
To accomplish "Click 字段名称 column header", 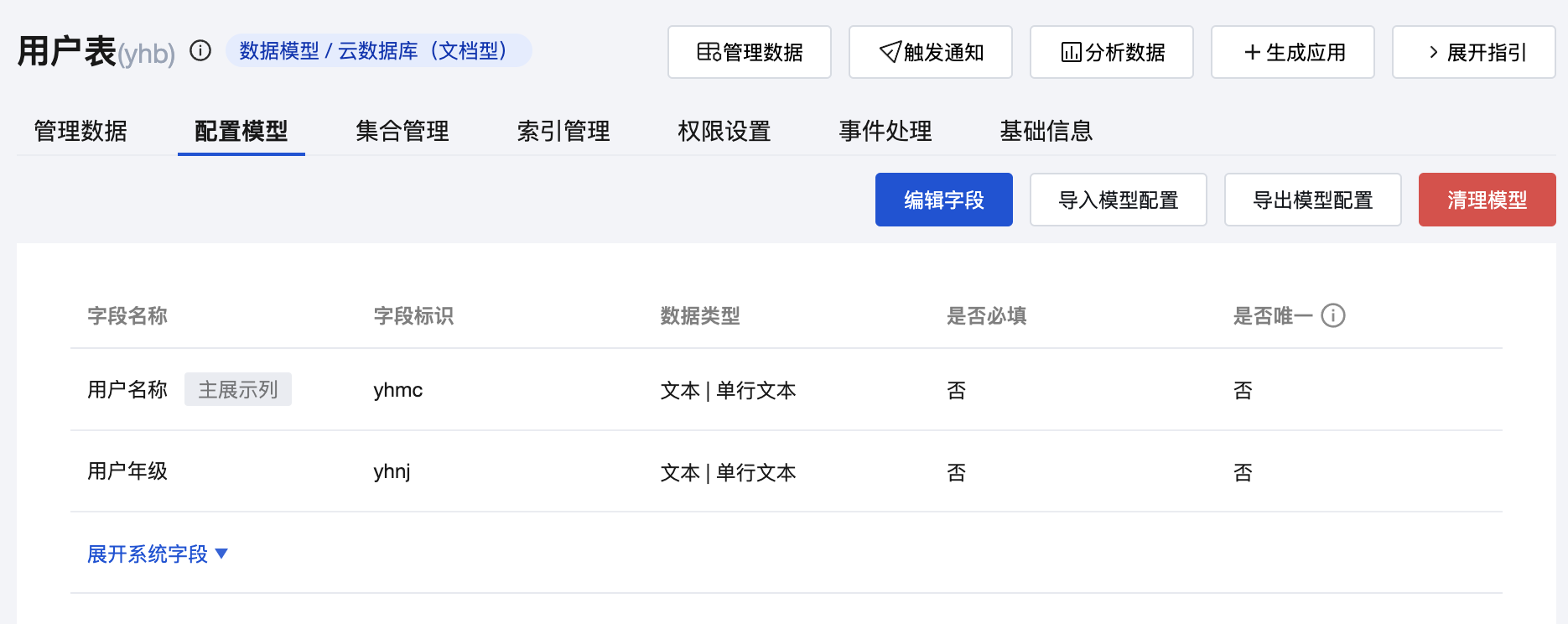I will tap(127, 315).
